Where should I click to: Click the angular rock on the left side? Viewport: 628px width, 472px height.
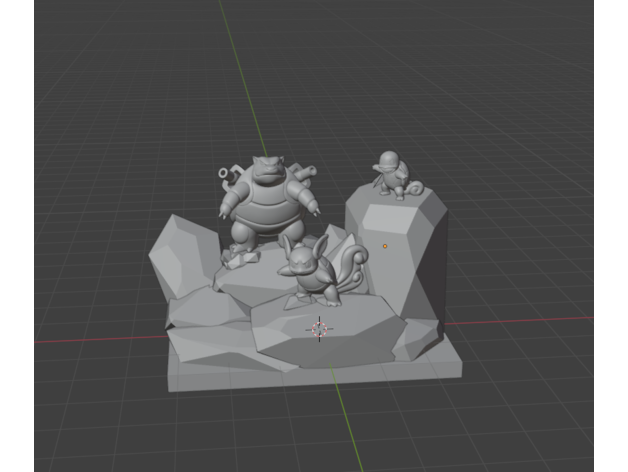tap(180, 255)
